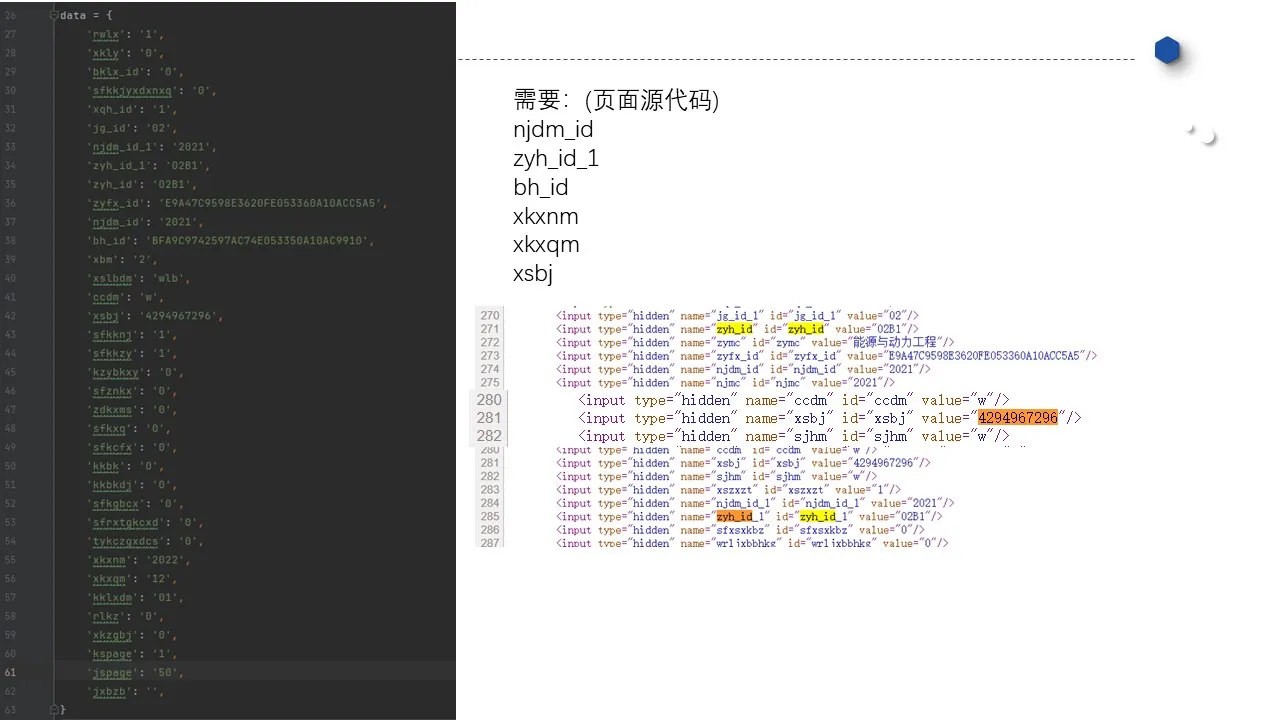Click the sfxsxkbz input on source line 286
Image resolution: width=1280 pixels, height=720 pixels.
pyautogui.click(x=740, y=530)
